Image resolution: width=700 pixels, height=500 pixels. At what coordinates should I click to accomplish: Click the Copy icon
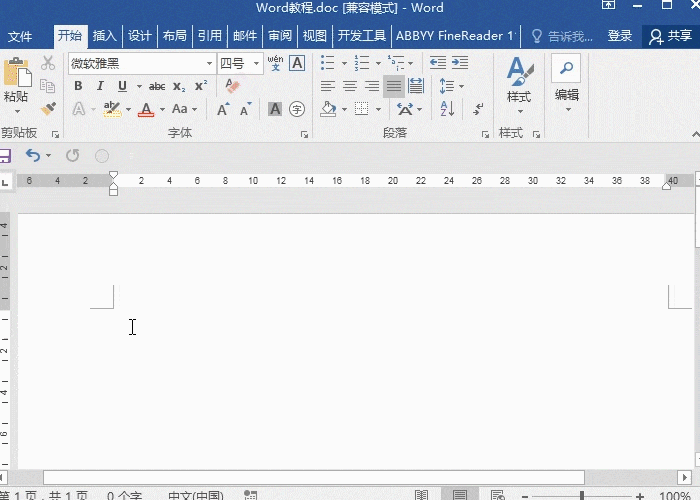[47, 86]
